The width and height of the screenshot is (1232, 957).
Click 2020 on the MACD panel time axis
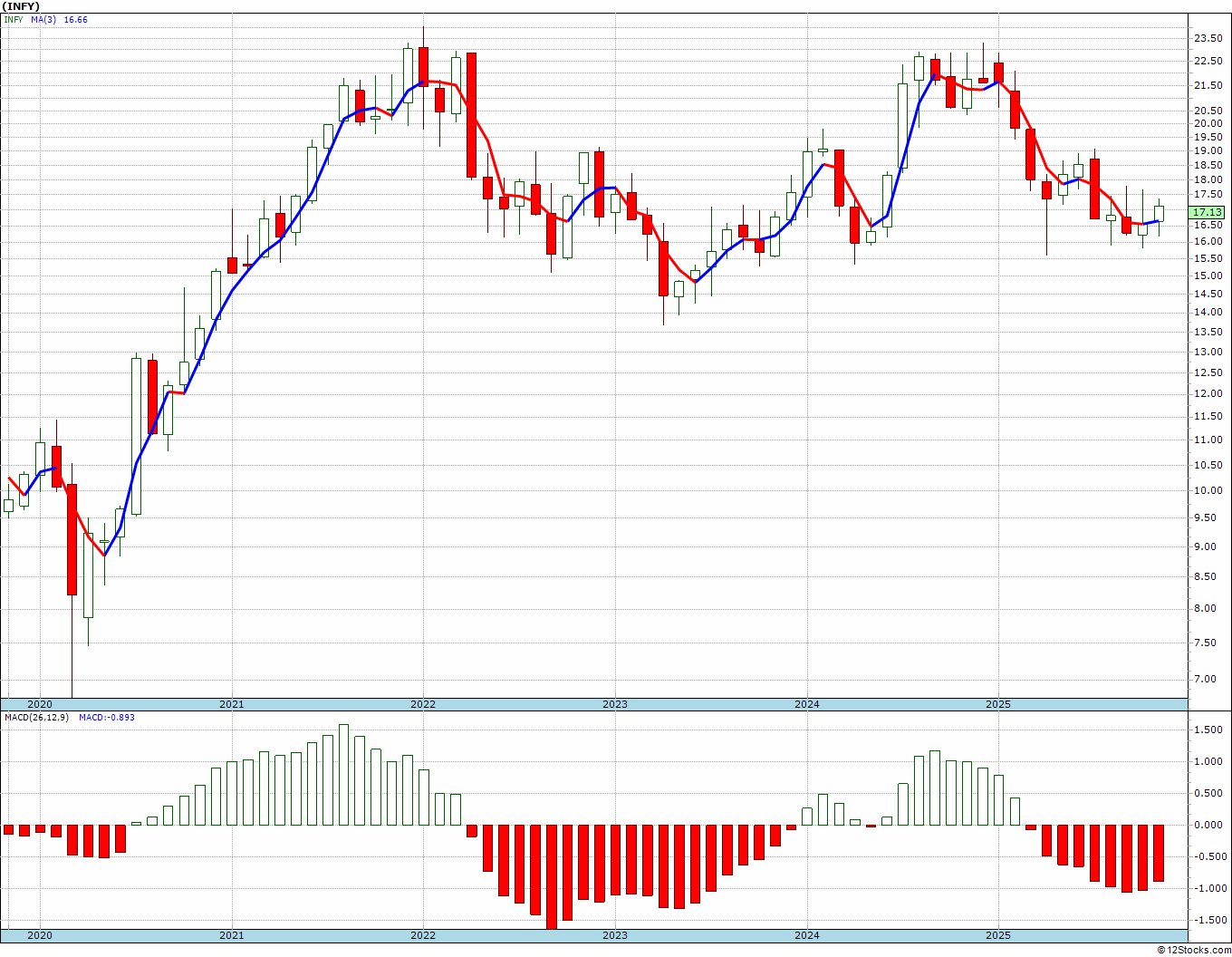(x=40, y=935)
